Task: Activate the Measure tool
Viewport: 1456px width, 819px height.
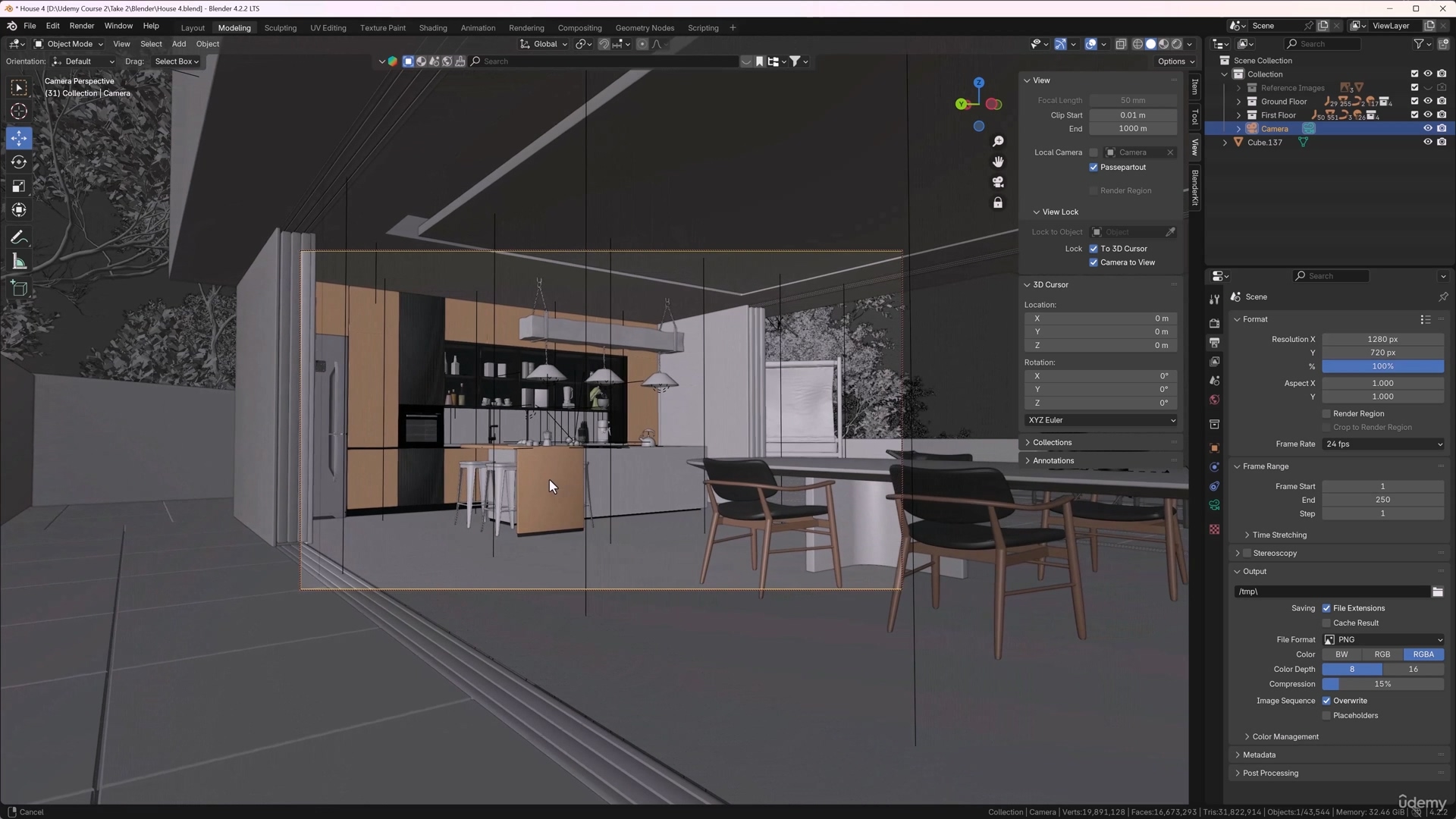Action: pos(19,262)
